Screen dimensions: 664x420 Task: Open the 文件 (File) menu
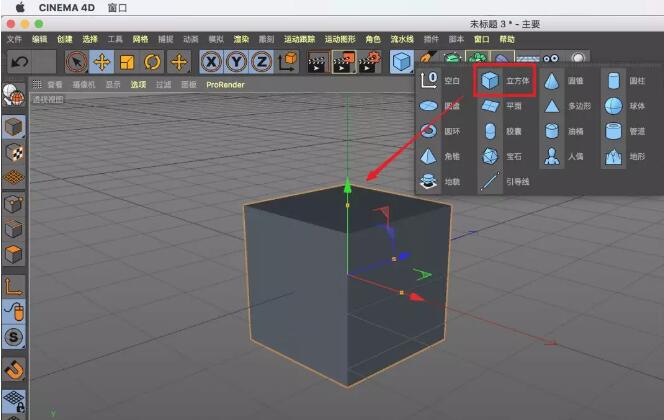14,39
